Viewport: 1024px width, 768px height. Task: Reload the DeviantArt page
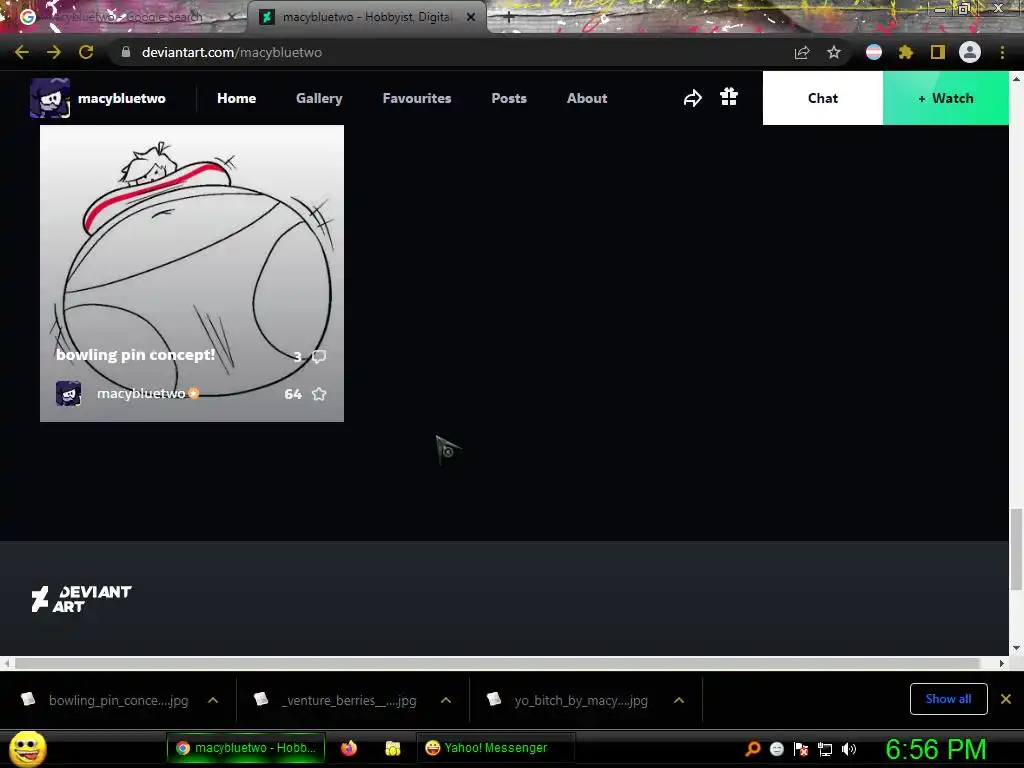(x=86, y=52)
